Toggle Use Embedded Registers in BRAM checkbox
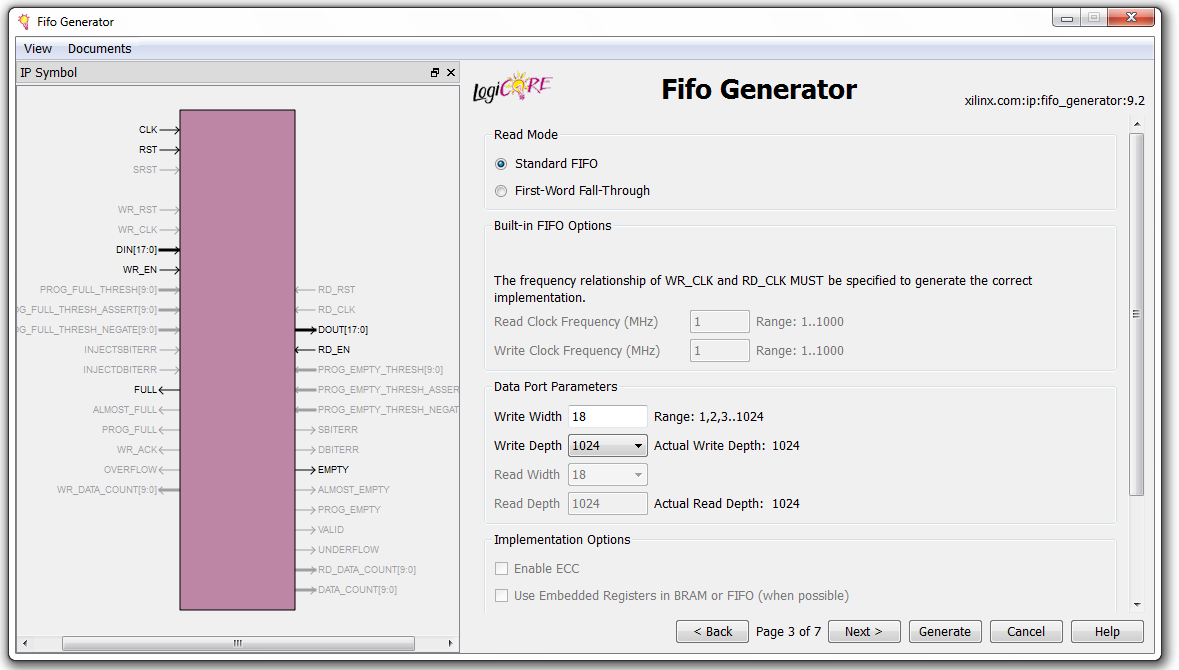The width and height of the screenshot is (1179, 670). click(502, 596)
